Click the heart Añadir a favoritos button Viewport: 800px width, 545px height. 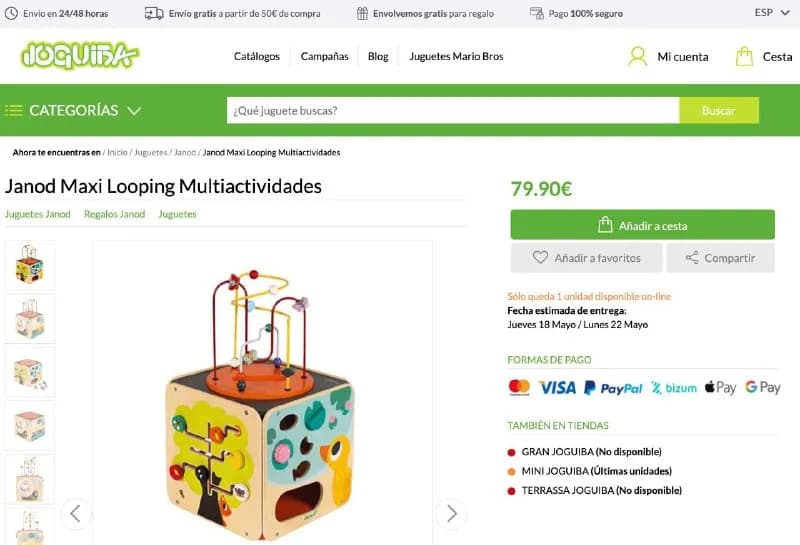point(586,258)
